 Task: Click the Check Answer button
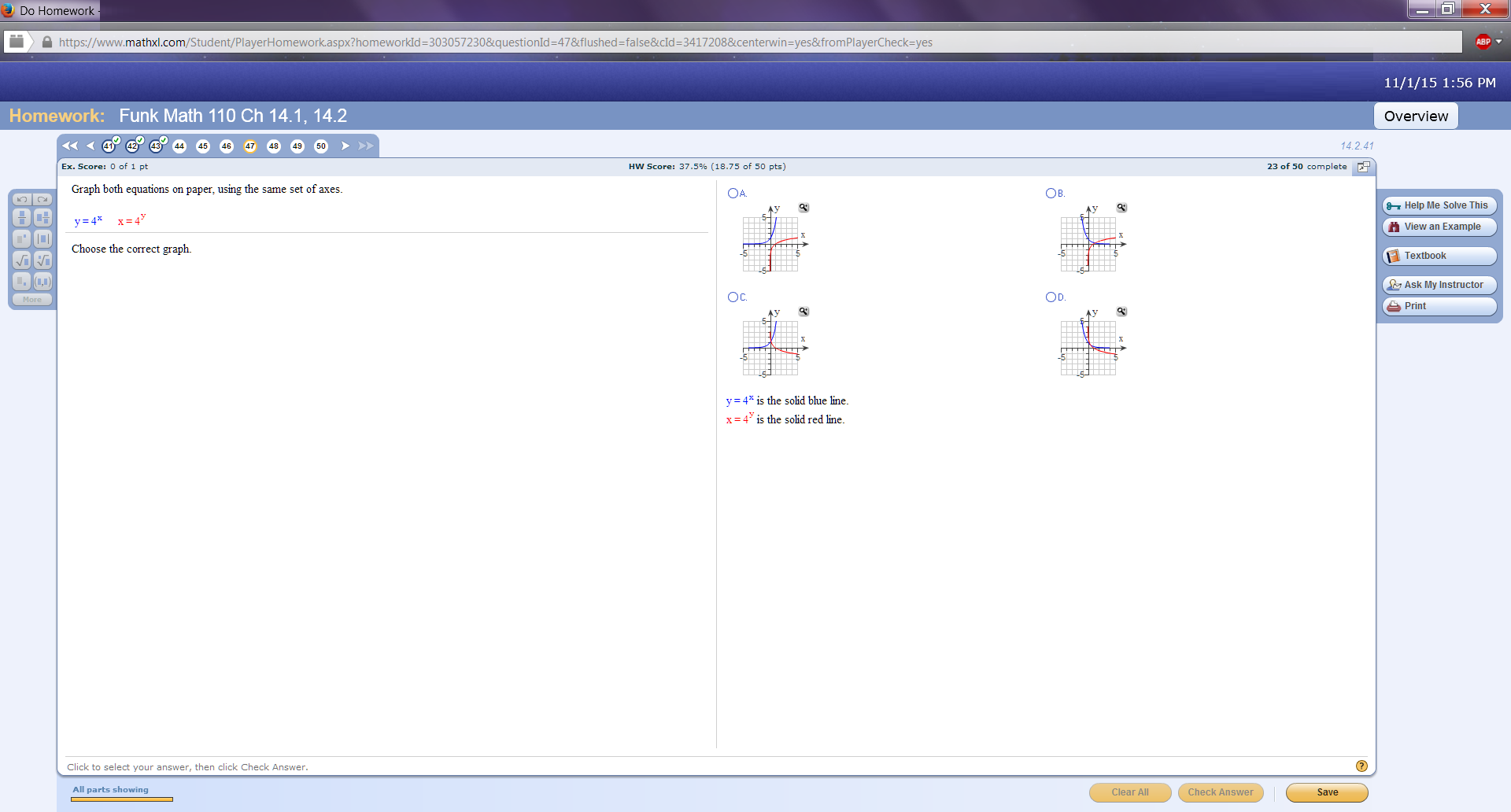[x=1221, y=792]
